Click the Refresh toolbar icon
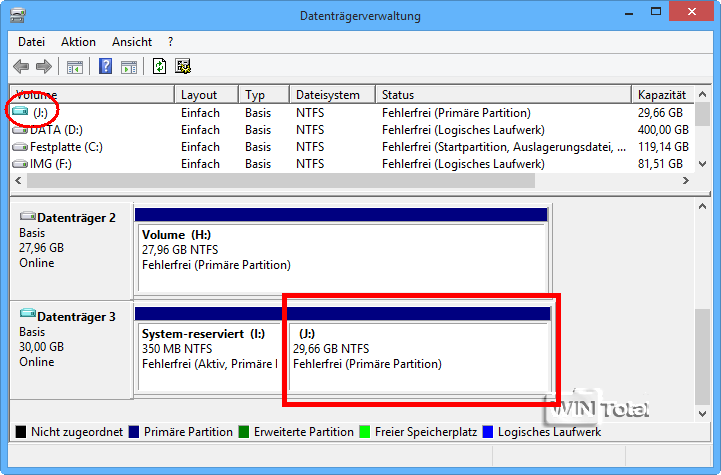This screenshot has height=475, width=721. (x=159, y=66)
